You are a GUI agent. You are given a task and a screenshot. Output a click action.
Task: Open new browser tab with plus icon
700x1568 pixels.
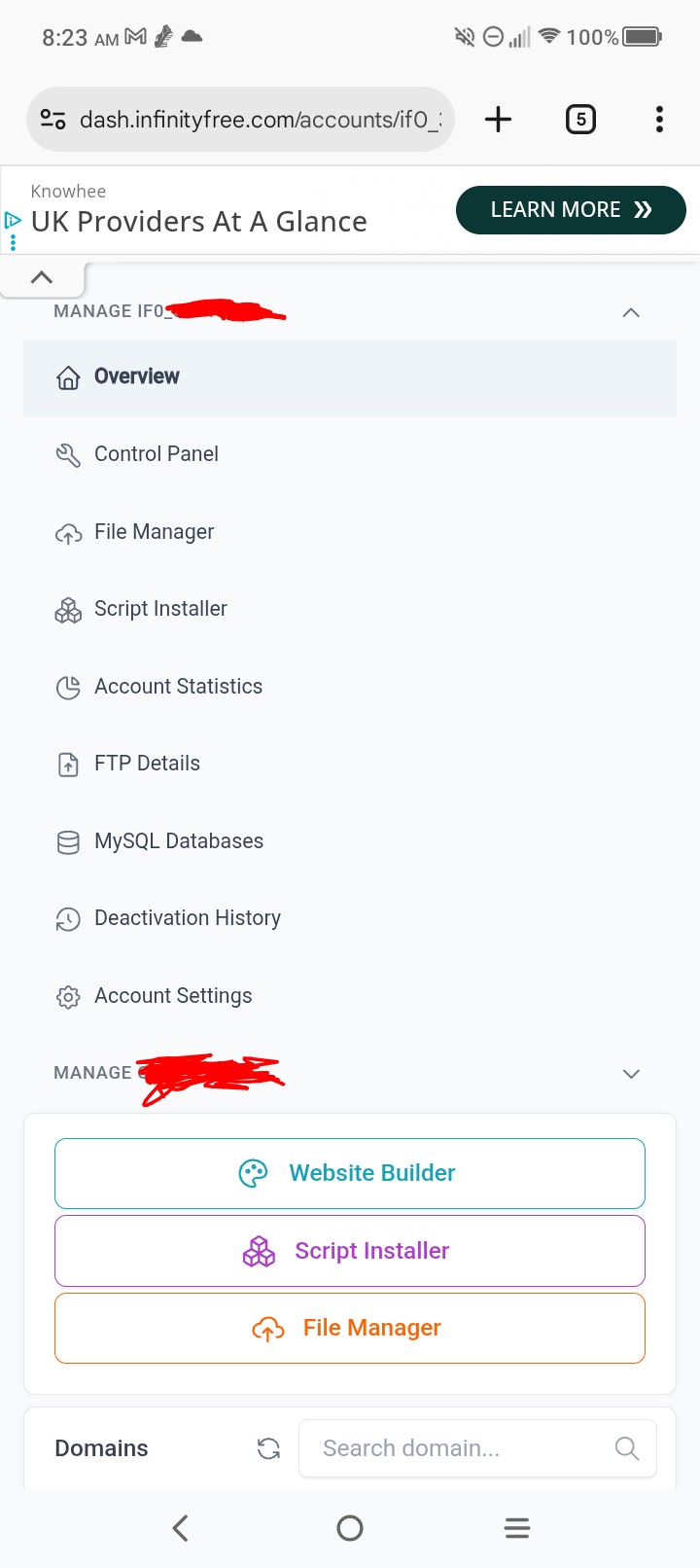pyautogui.click(x=498, y=120)
